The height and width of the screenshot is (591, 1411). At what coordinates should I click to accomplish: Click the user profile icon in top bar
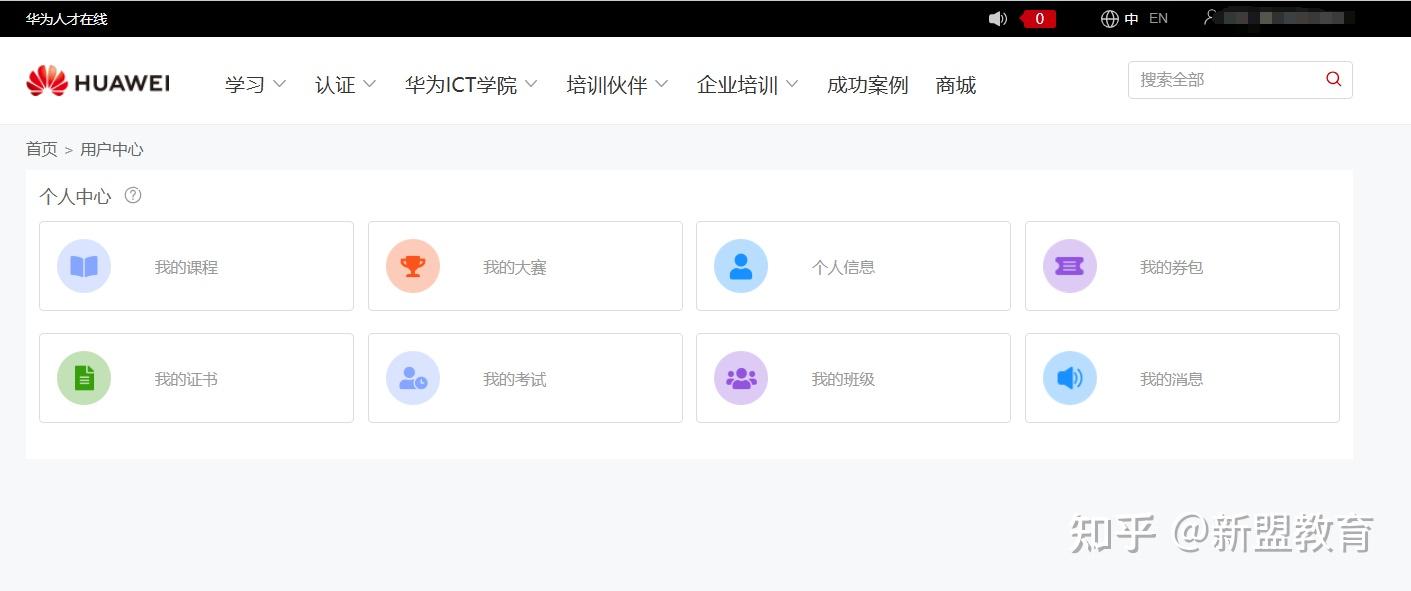click(x=1211, y=18)
